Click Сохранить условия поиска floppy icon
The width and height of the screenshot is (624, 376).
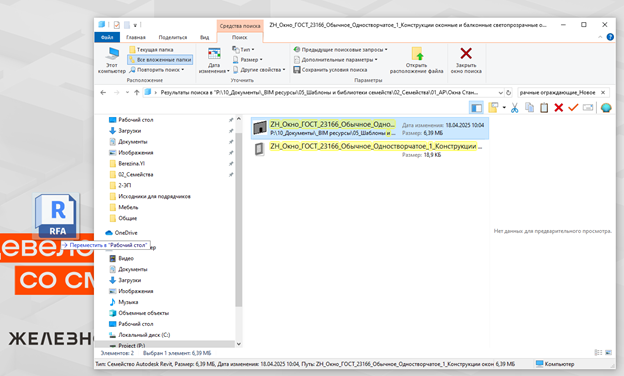click(296, 70)
